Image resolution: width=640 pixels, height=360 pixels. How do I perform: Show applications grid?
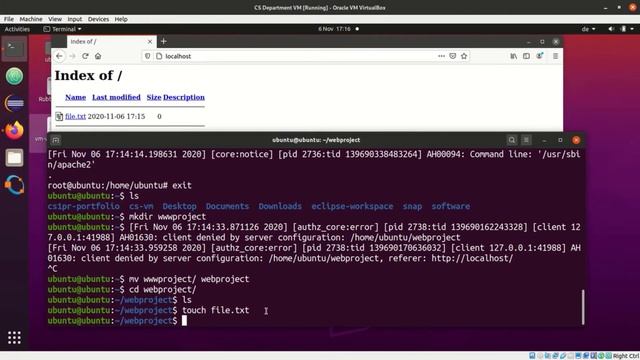pos(14,338)
